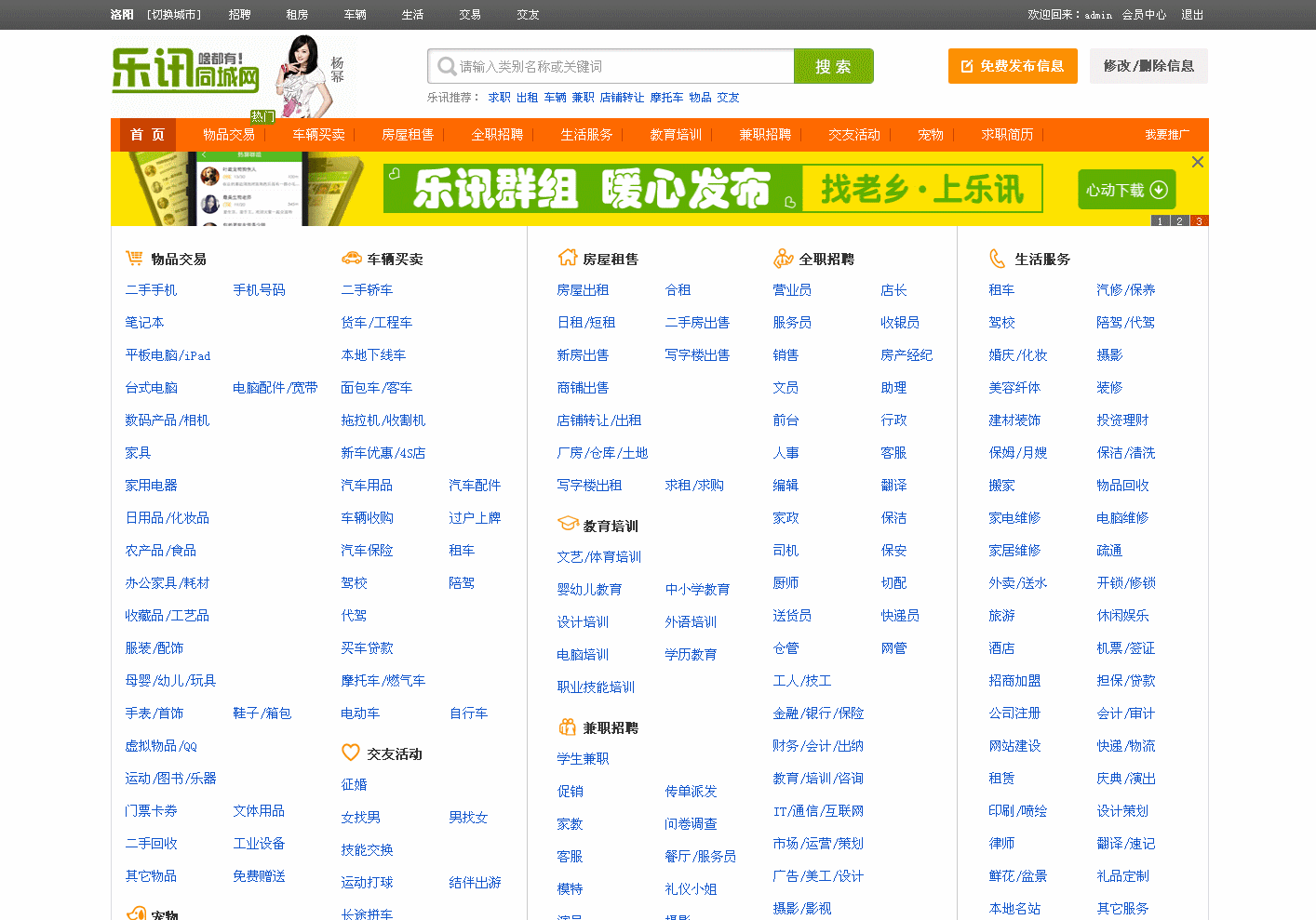Image resolution: width=1316 pixels, height=920 pixels.
Task: Click the house icon beside 房屋租售
Action: pos(567,259)
